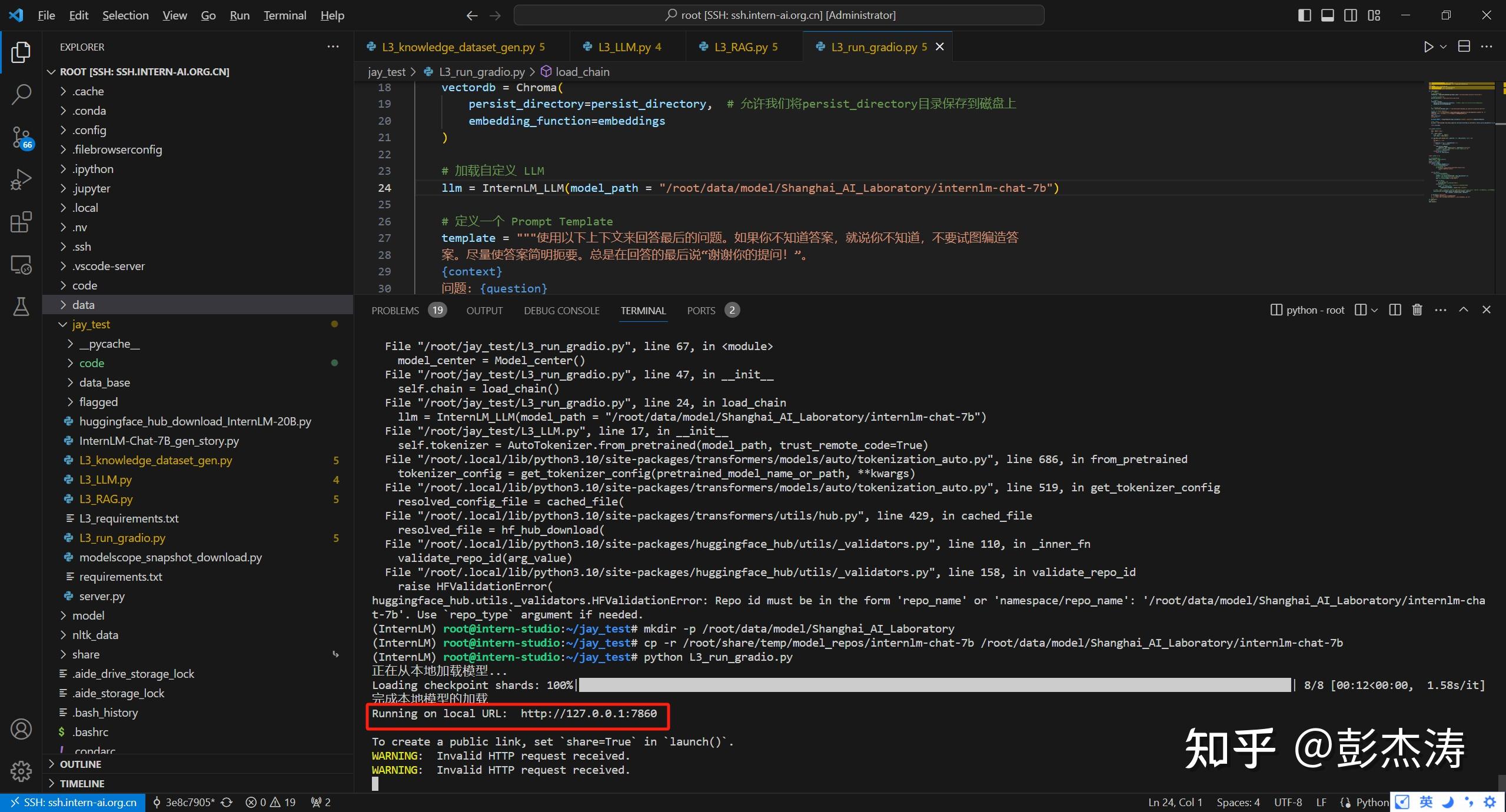Toggle primary side bar visibility
The image size is (1506, 812).
click(1304, 15)
